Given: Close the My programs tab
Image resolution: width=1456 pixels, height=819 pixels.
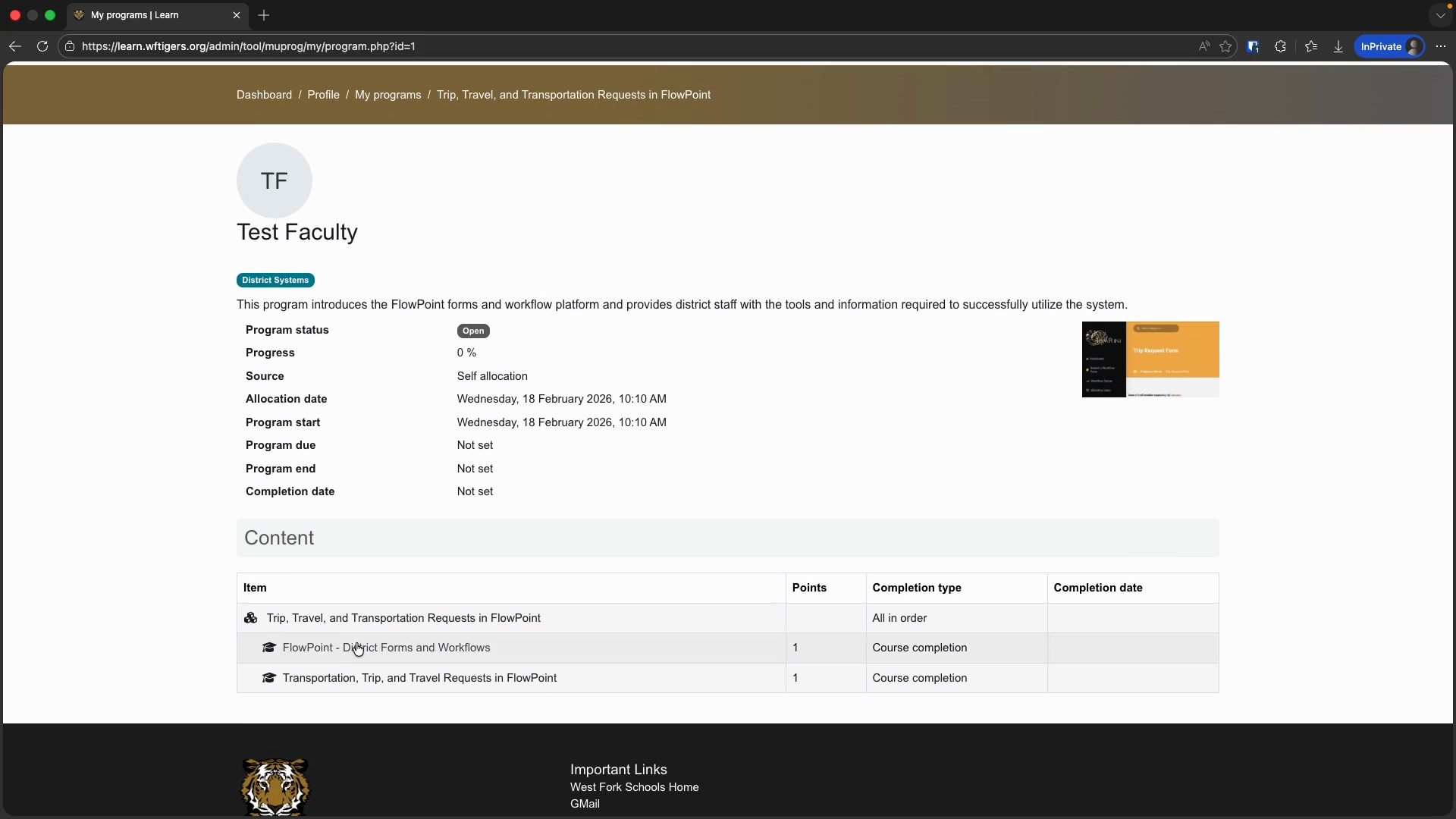Looking at the screenshot, I should [237, 15].
